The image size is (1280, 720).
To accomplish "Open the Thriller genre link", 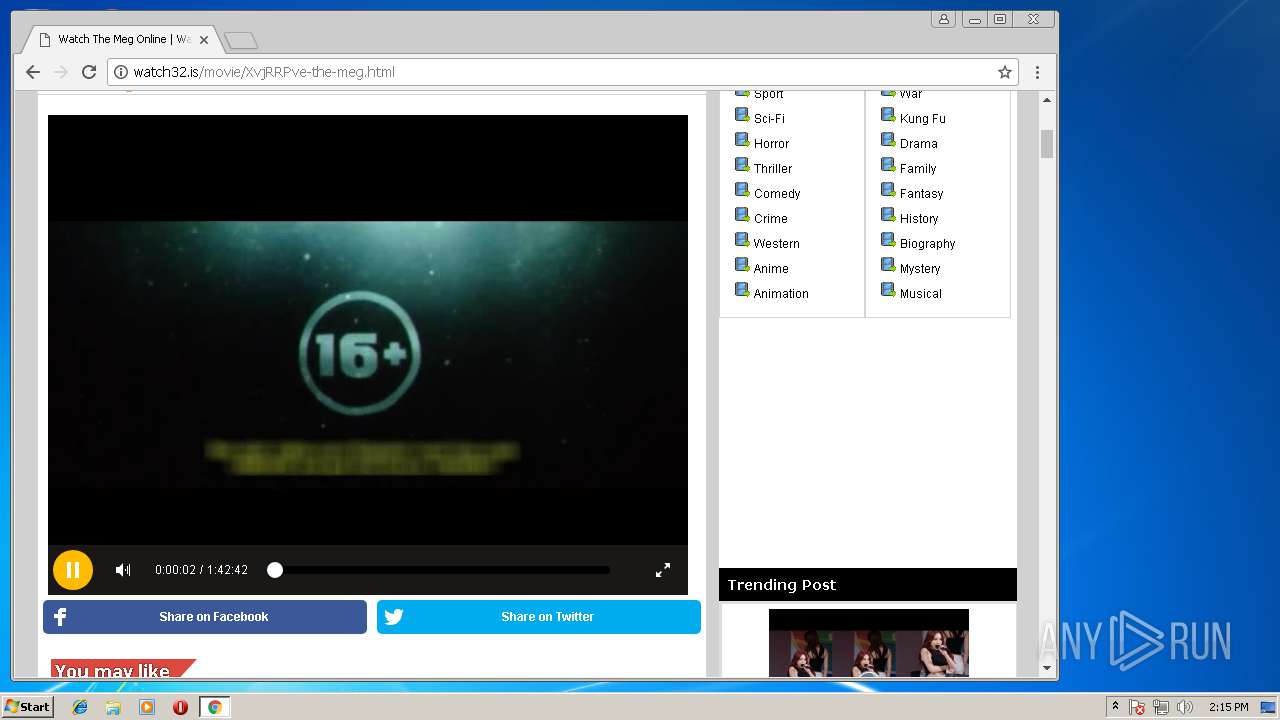I will tap(773, 168).
